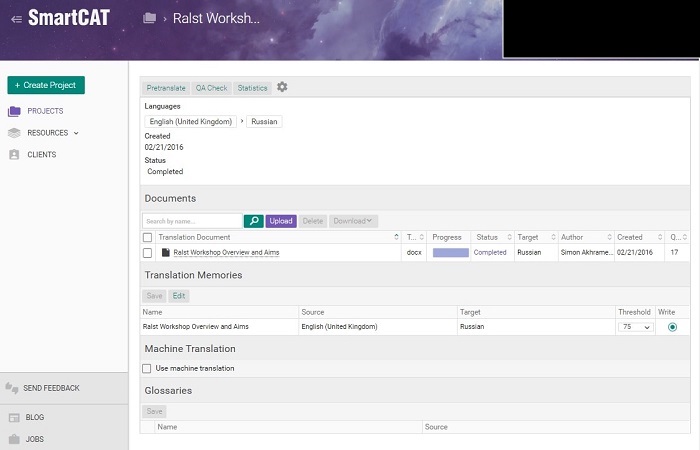Sort documents by T... type column
The width and height of the screenshot is (700, 450).
[x=415, y=238]
